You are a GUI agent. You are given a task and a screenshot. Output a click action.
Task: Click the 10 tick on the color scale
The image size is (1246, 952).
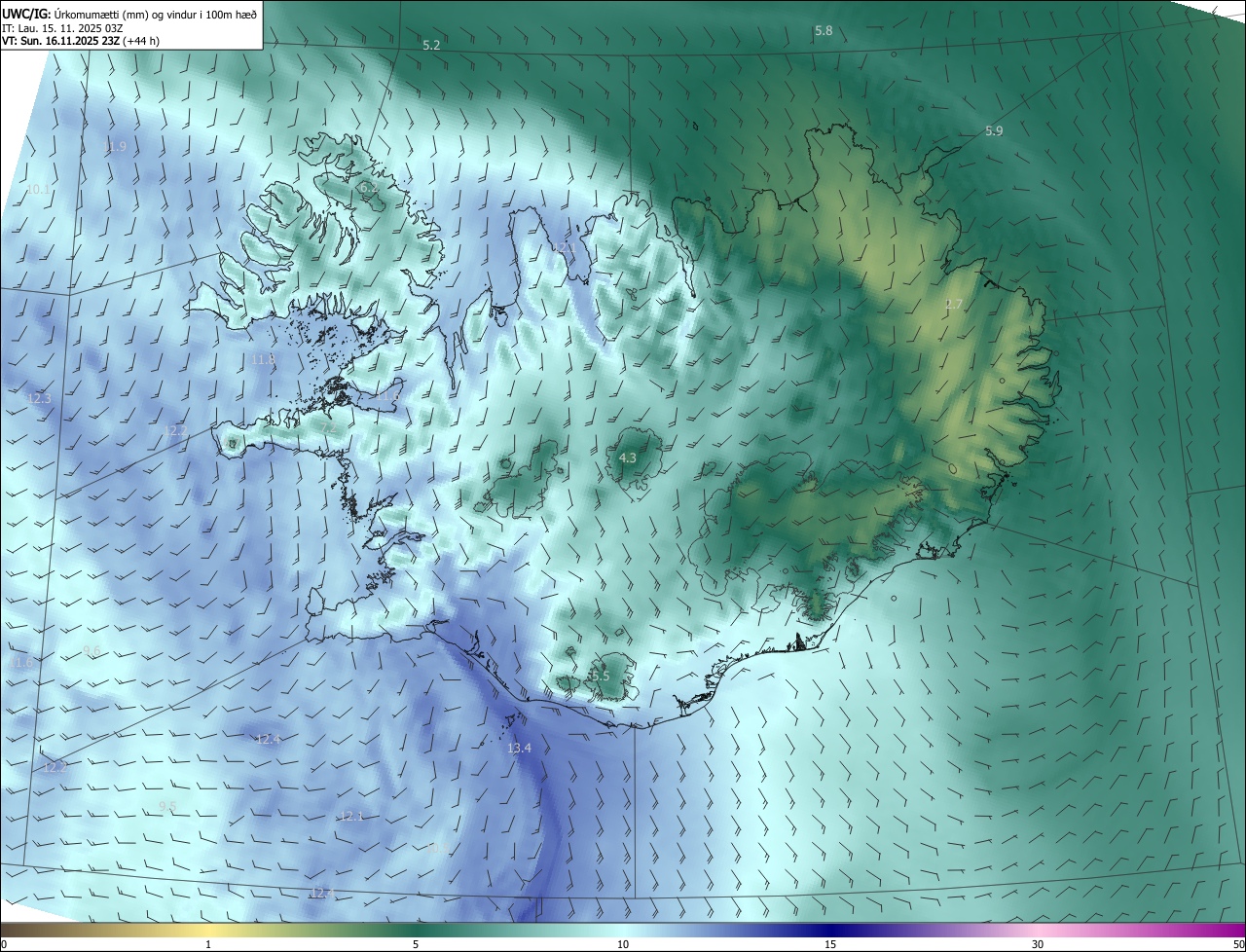point(623,945)
